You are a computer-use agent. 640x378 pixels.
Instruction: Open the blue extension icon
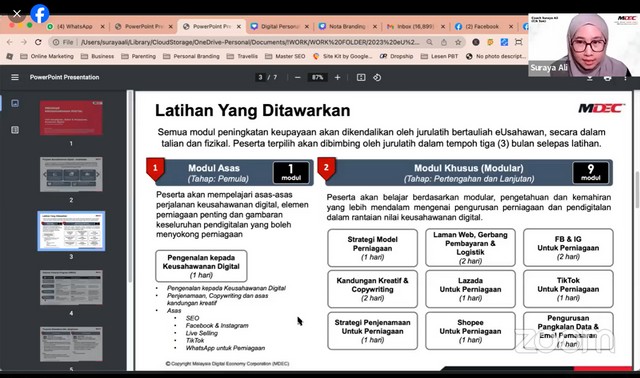[x=504, y=42]
